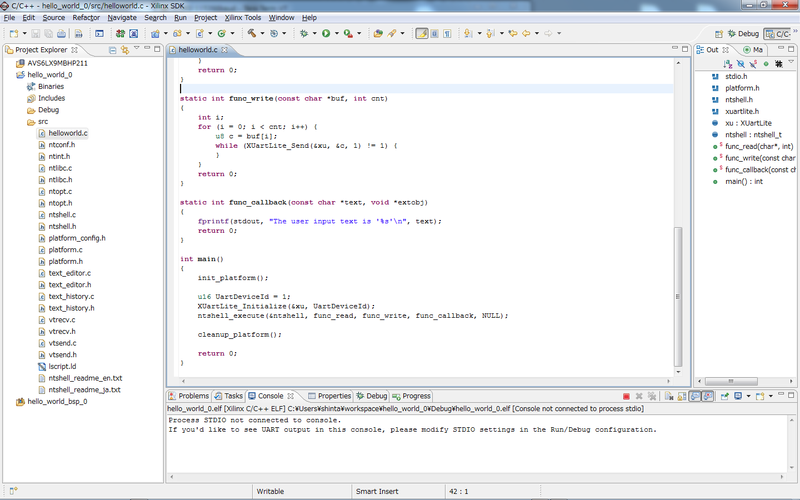The width and height of the screenshot is (800, 500).
Task: Toggle Link with Editor in Project Explorer
Action: point(123,49)
